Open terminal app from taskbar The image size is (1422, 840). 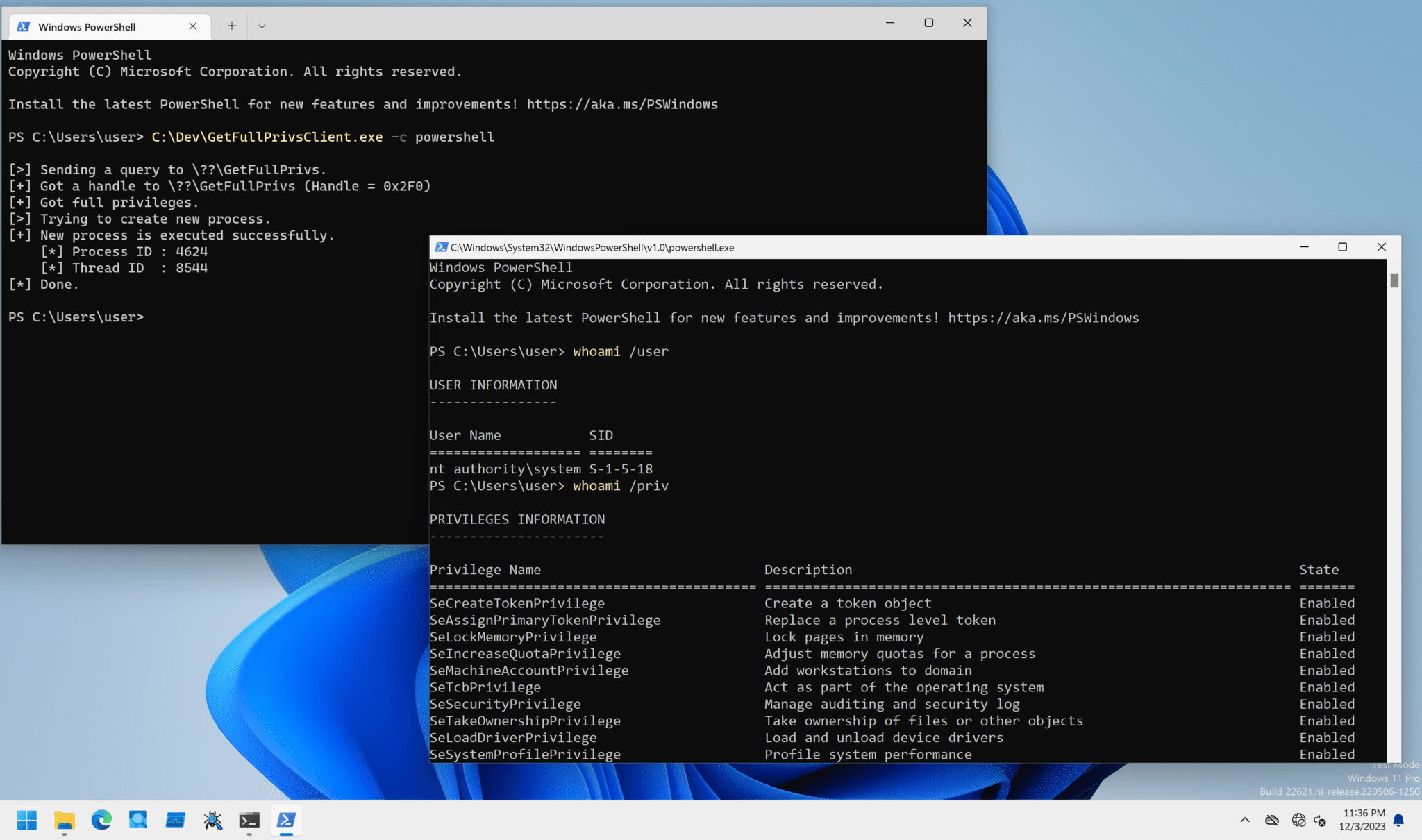[x=248, y=820]
